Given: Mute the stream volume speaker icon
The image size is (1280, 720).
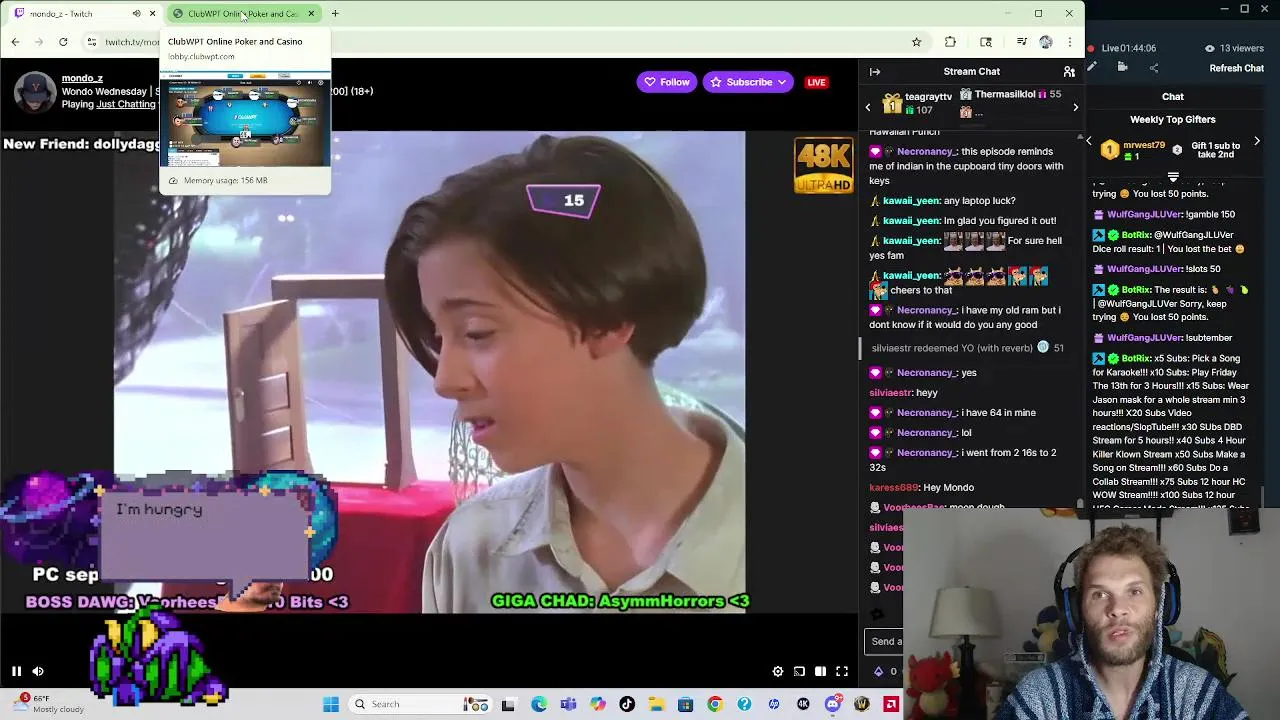Looking at the screenshot, I should (x=38, y=671).
